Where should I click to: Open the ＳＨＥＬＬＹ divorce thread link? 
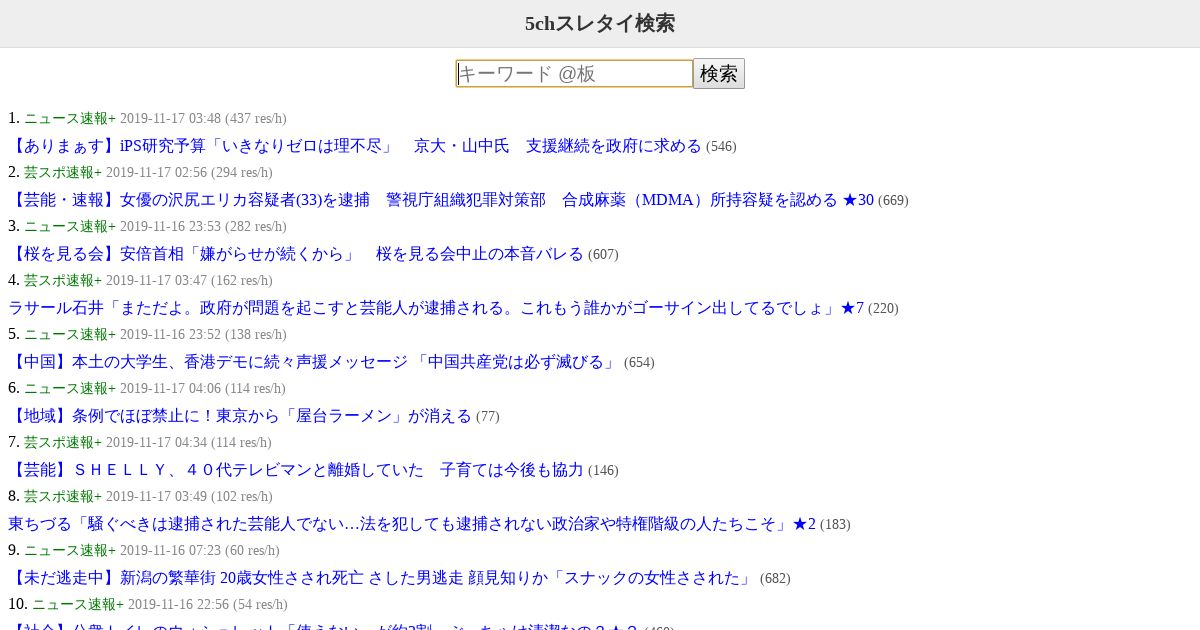296,470
